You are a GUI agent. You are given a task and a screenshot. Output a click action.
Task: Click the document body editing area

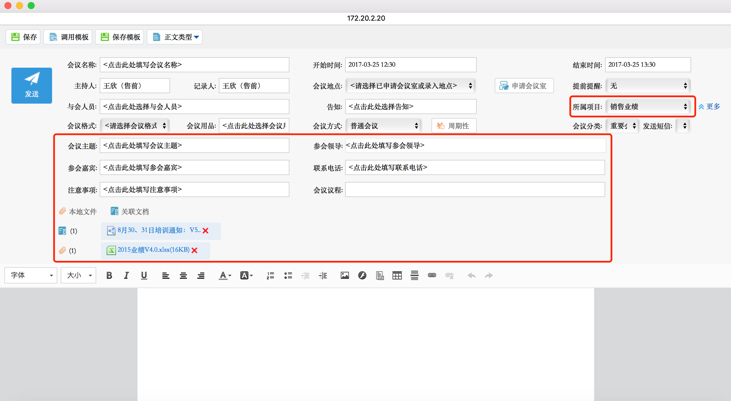[366, 344]
